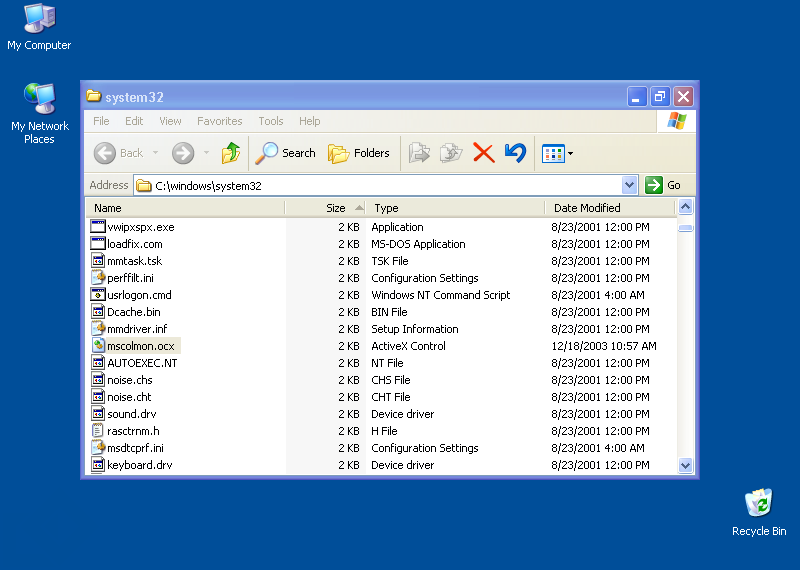
Task: Open the Favorites menu
Action: click(219, 121)
